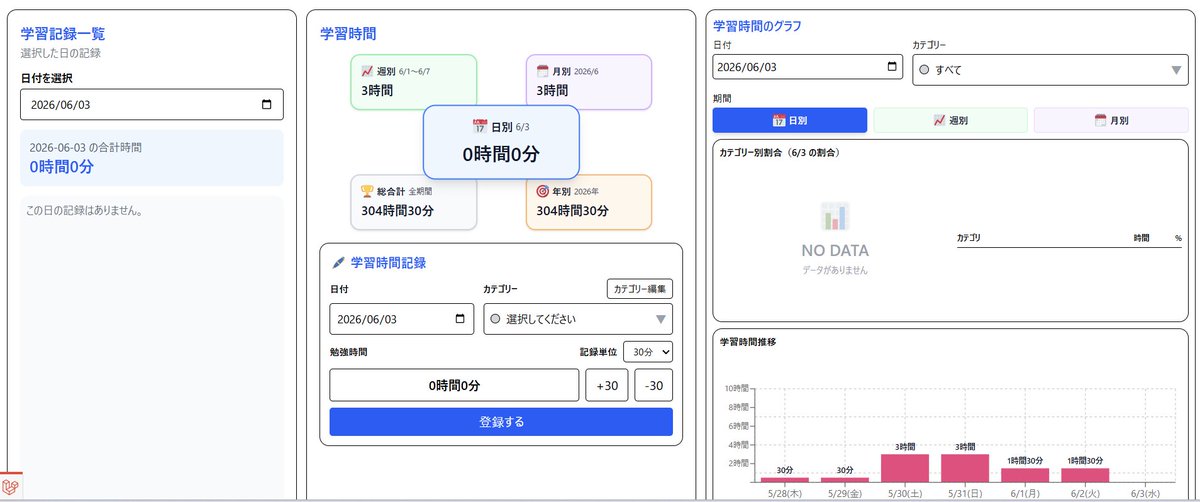The width and height of the screenshot is (1200, 502).
Task: Click the 学習記録一覧 heading
Action: click(x=63, y=33)
